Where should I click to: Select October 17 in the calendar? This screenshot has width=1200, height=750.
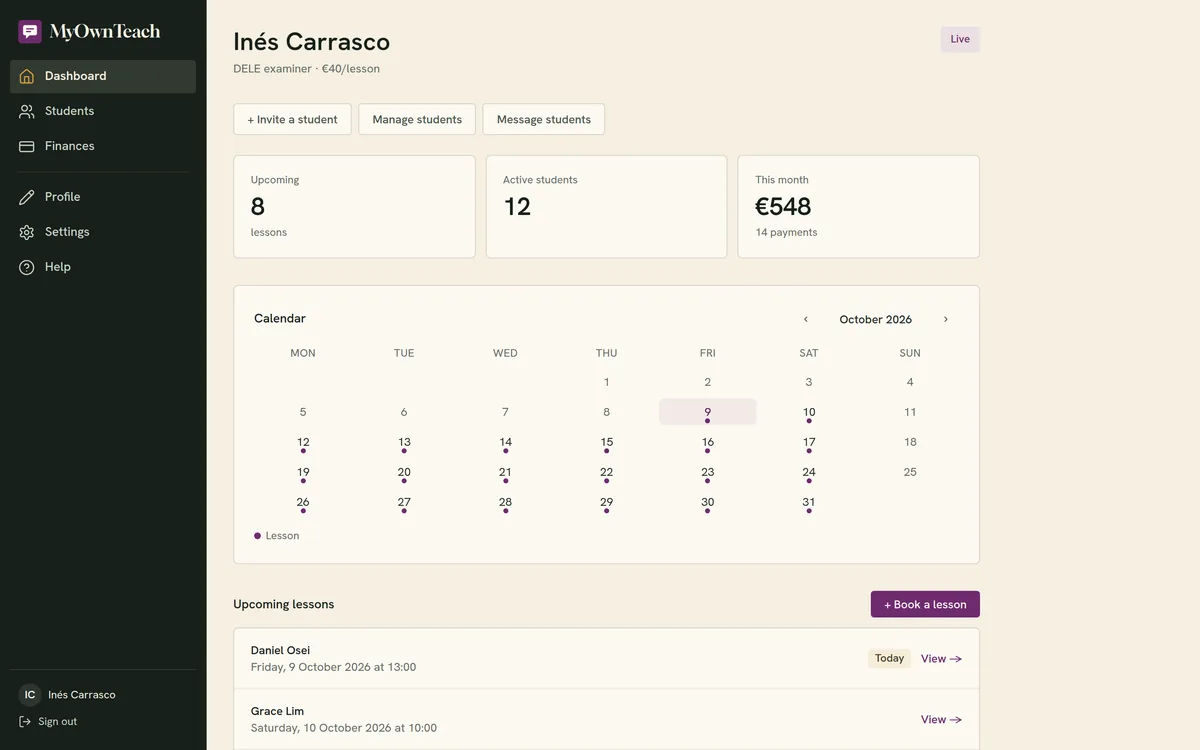[x=809, y=442]
